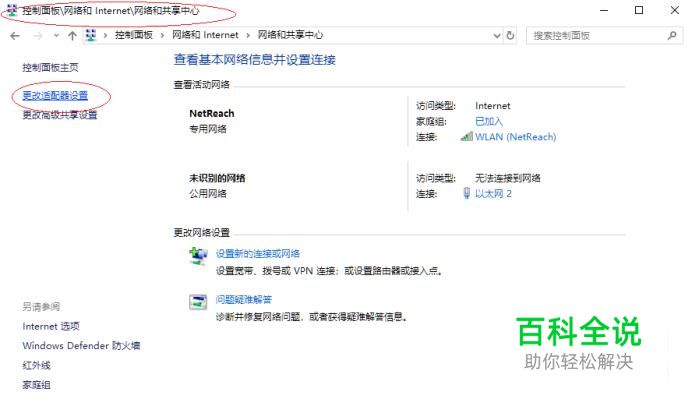Click 专用网络 label under NetReach
Image resolution: width=692 pixels, height=406 pixels.
[208, 129]
